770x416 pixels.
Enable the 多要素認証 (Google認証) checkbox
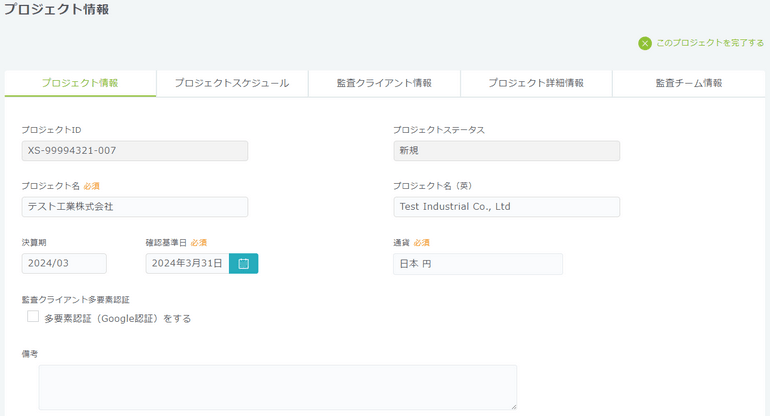33,317
